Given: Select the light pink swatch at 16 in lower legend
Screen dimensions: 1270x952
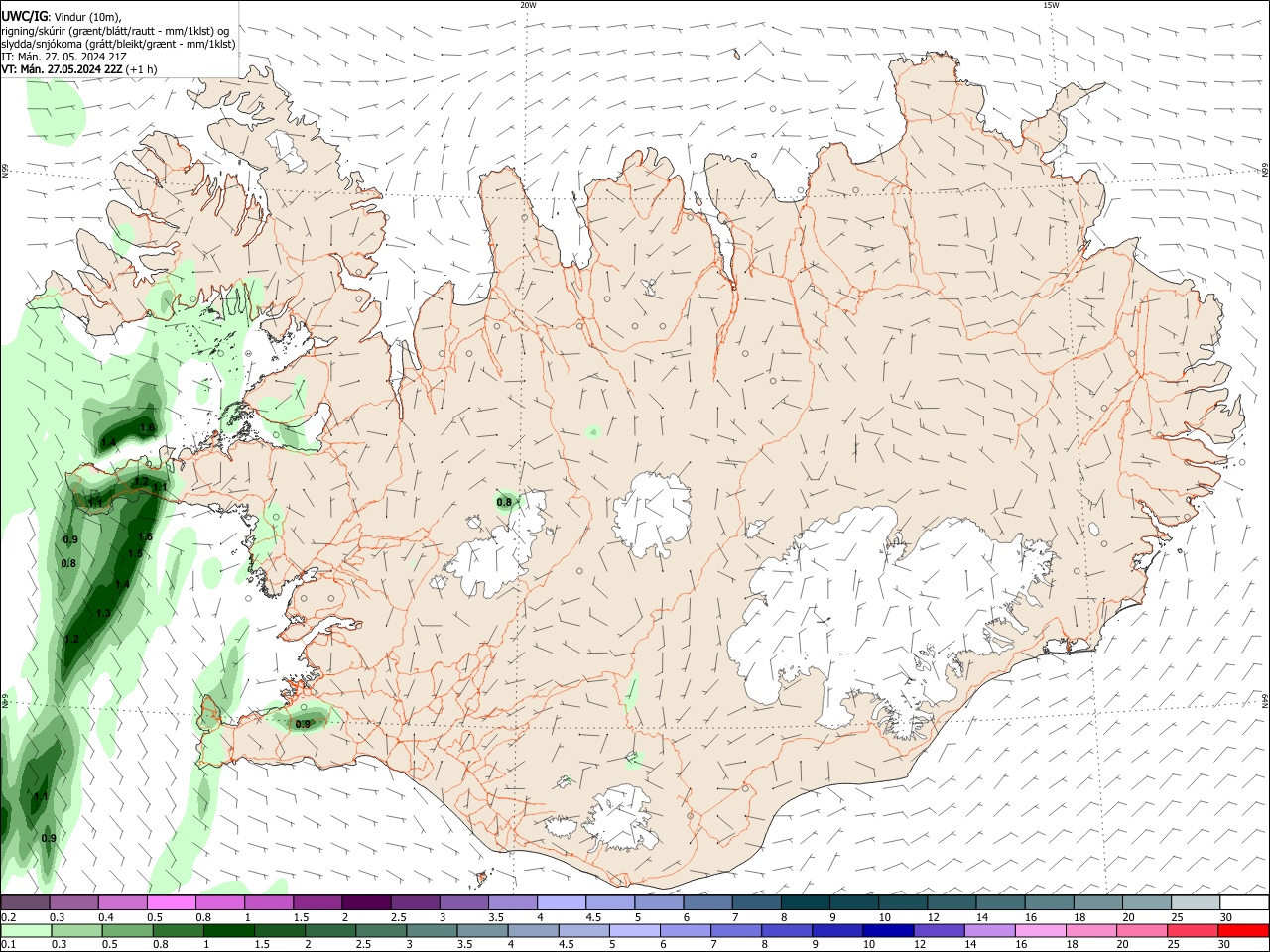Looking at the screenshot, I should coord(1040,930).
